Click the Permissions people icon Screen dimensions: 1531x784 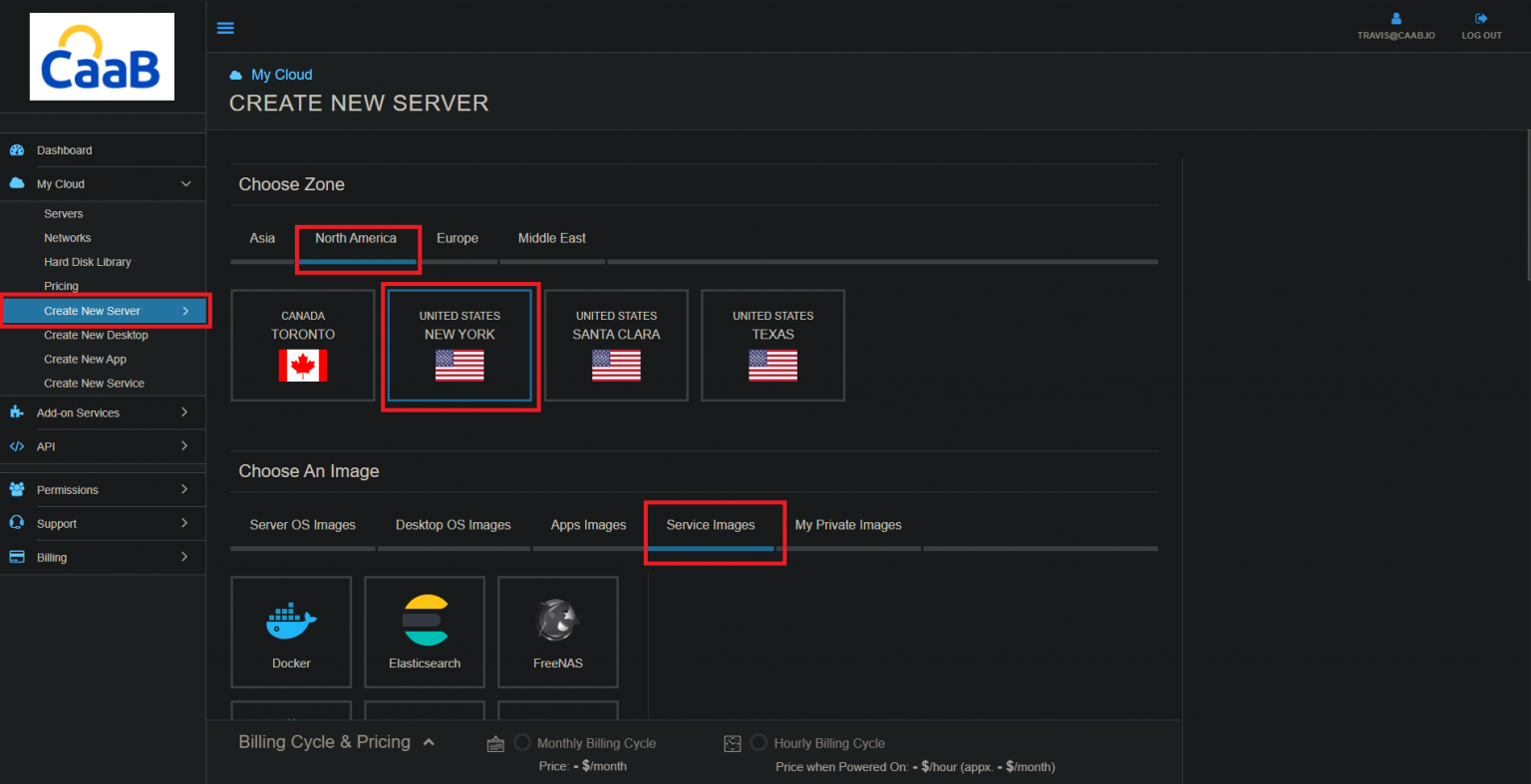(x=17, y=489)
